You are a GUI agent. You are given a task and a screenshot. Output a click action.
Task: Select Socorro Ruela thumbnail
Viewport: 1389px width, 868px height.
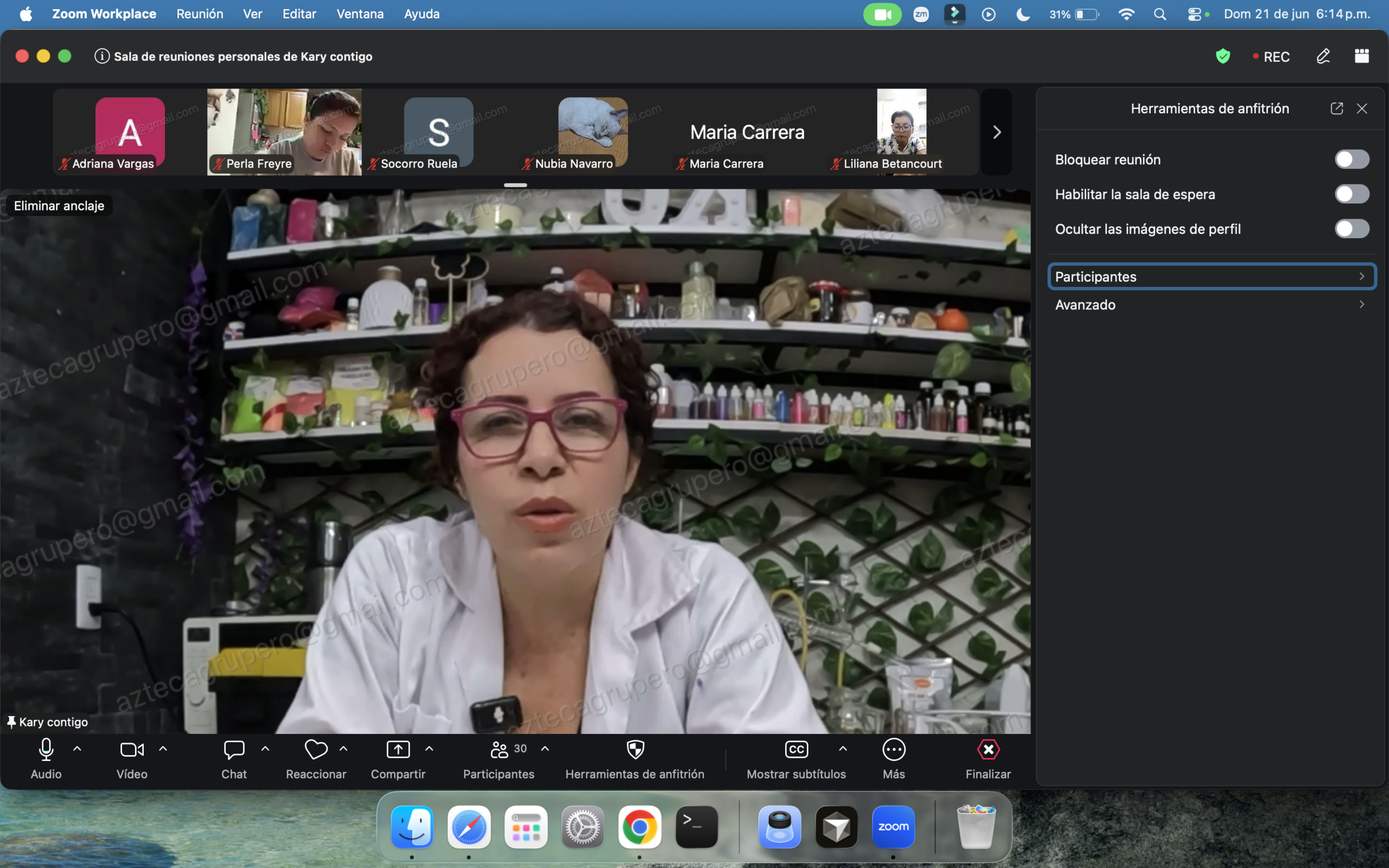pyautogui.click(x=438, y=132)
